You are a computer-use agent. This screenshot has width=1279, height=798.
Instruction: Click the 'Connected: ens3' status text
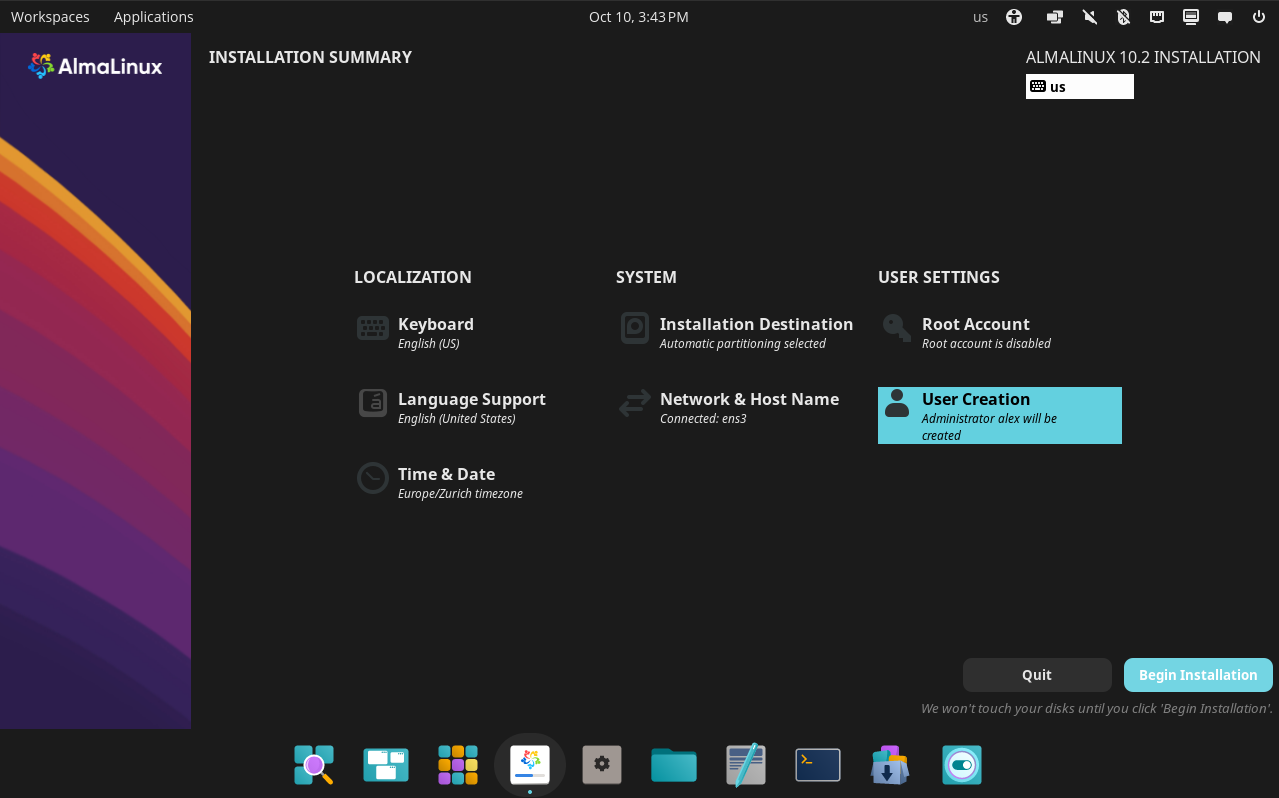(x=703, y=419)
